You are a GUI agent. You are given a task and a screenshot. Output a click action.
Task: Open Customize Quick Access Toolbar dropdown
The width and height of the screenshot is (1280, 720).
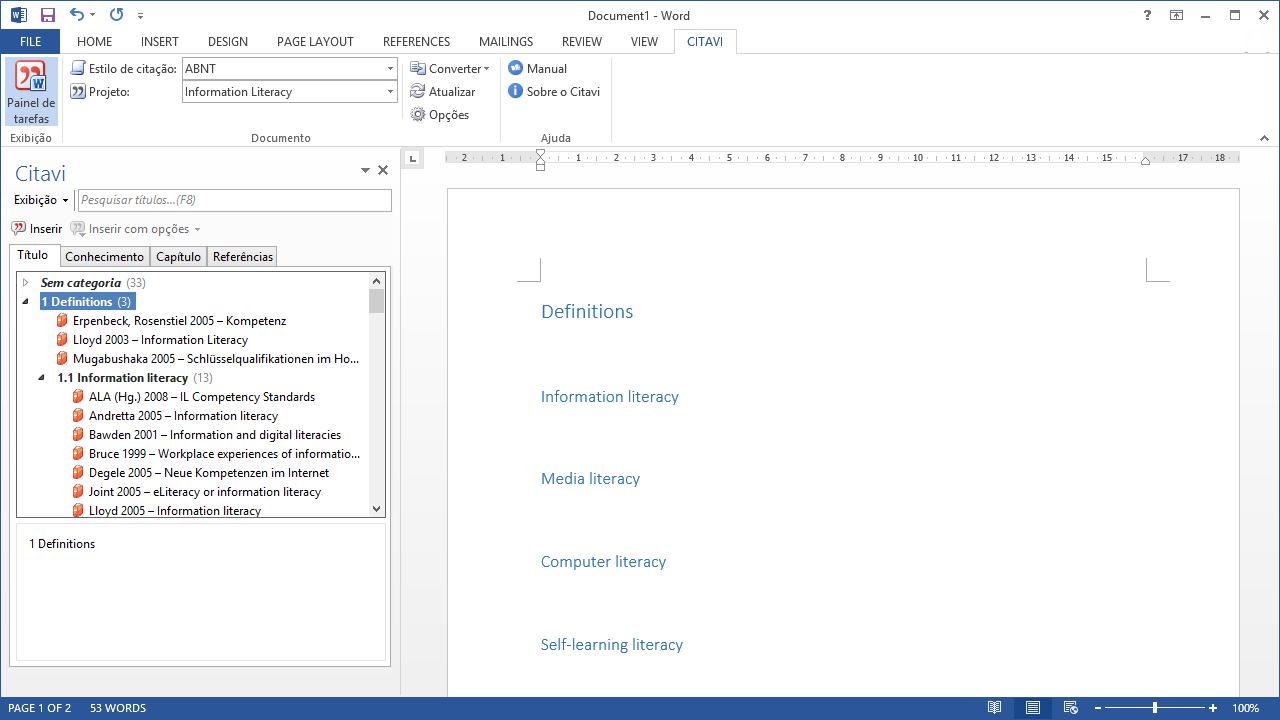tap(141, 15)
